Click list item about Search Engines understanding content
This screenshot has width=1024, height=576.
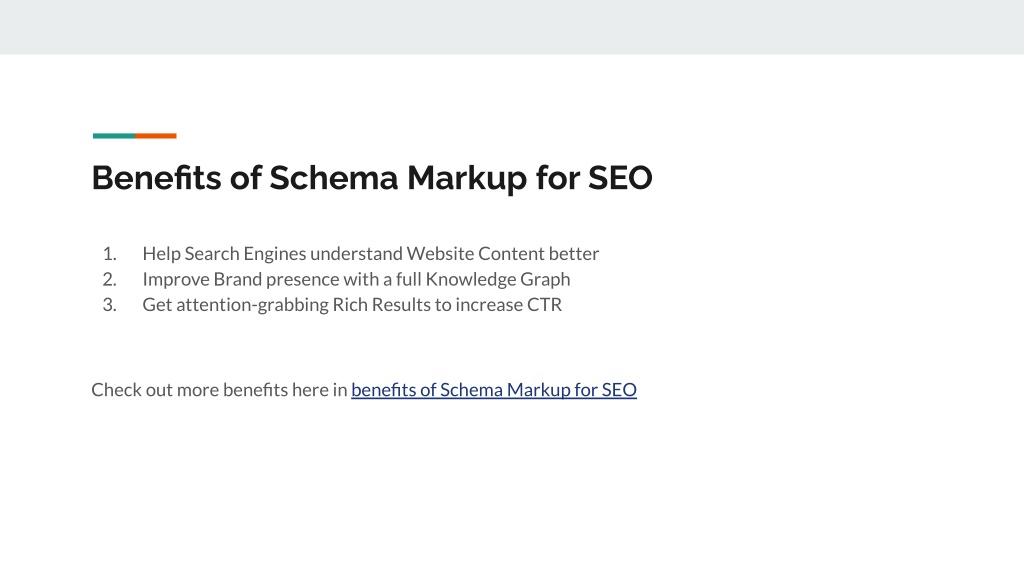[370, 253]
